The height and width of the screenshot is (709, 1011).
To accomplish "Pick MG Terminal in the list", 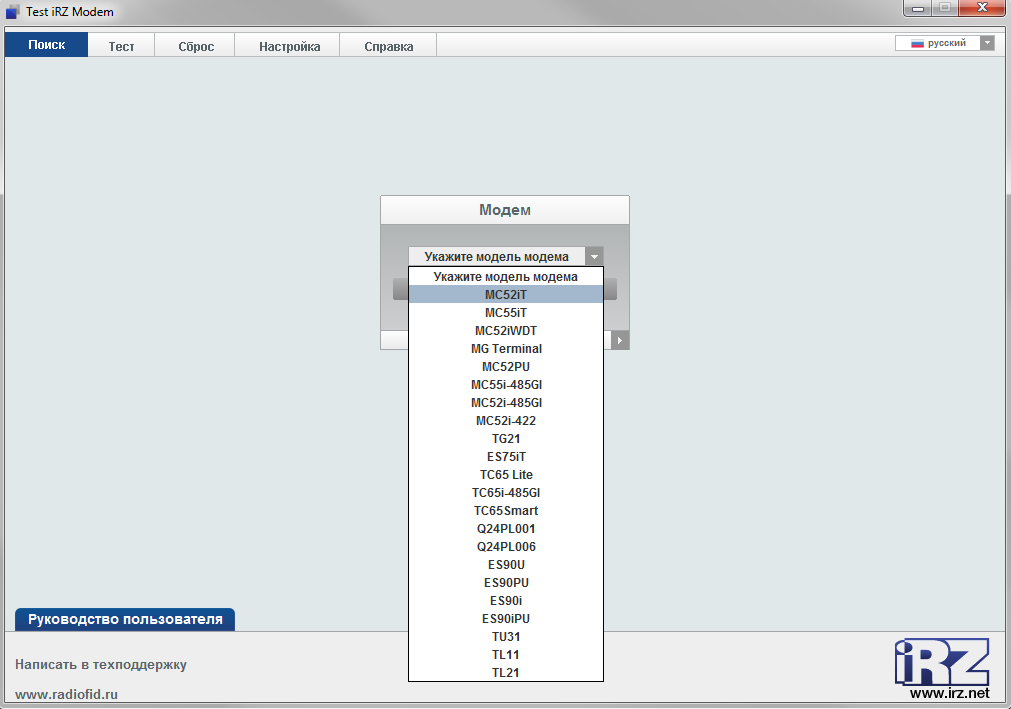I will tap(506, 349).
